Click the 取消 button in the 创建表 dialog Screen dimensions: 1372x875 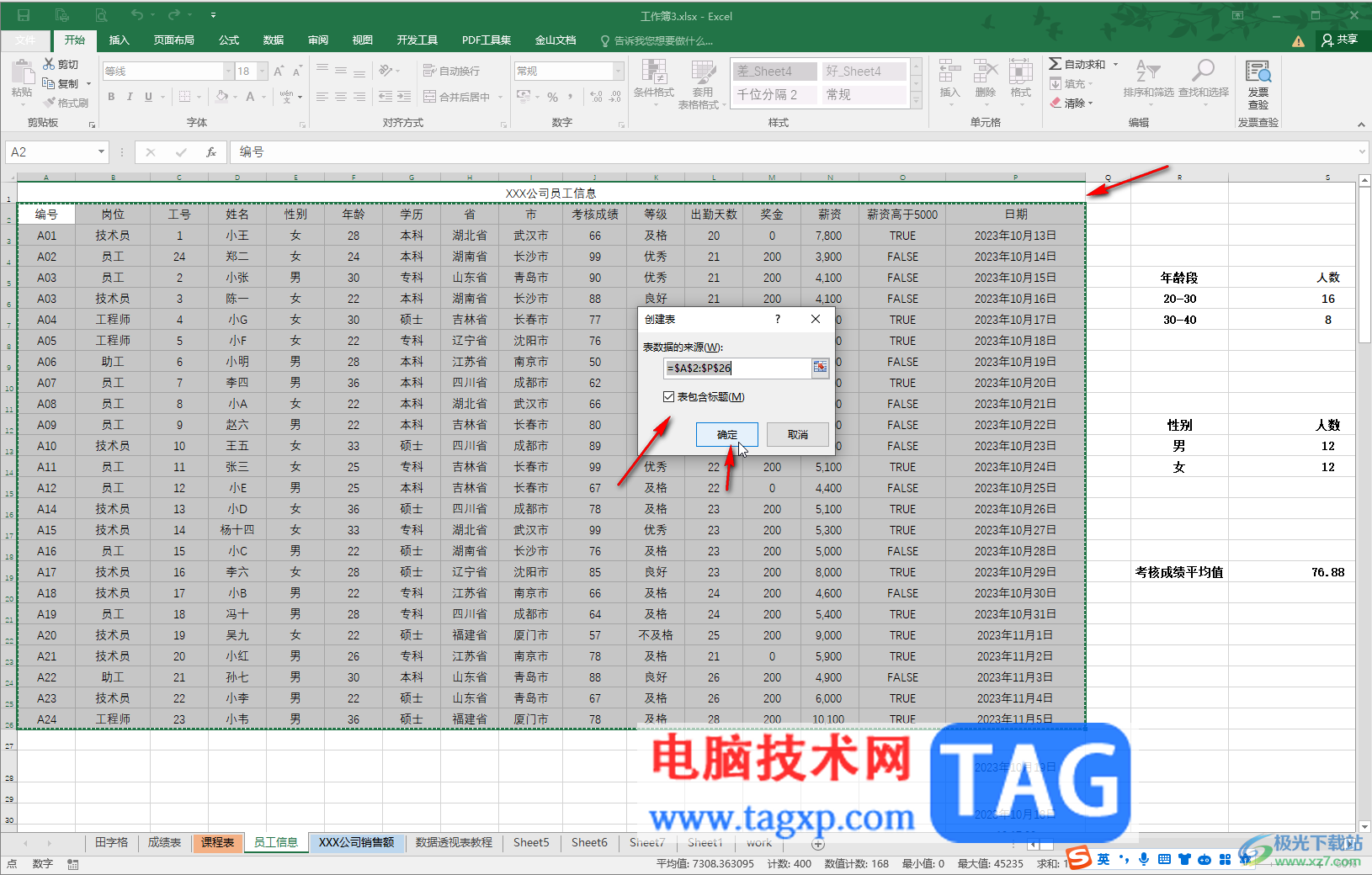click(x=798, y=434)
